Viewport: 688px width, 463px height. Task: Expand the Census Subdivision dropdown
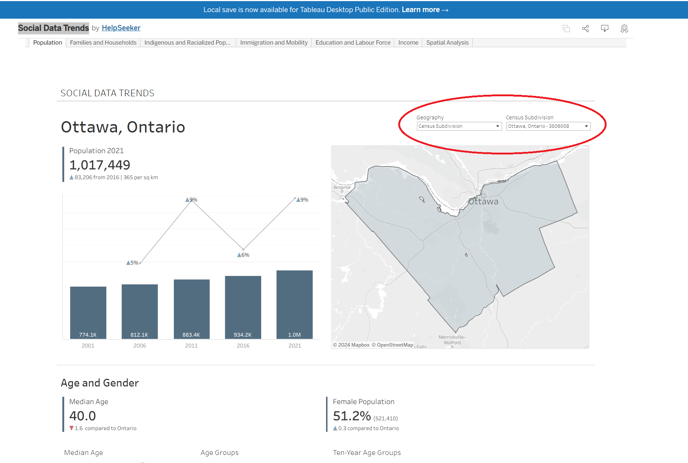(x=548, y=127)
